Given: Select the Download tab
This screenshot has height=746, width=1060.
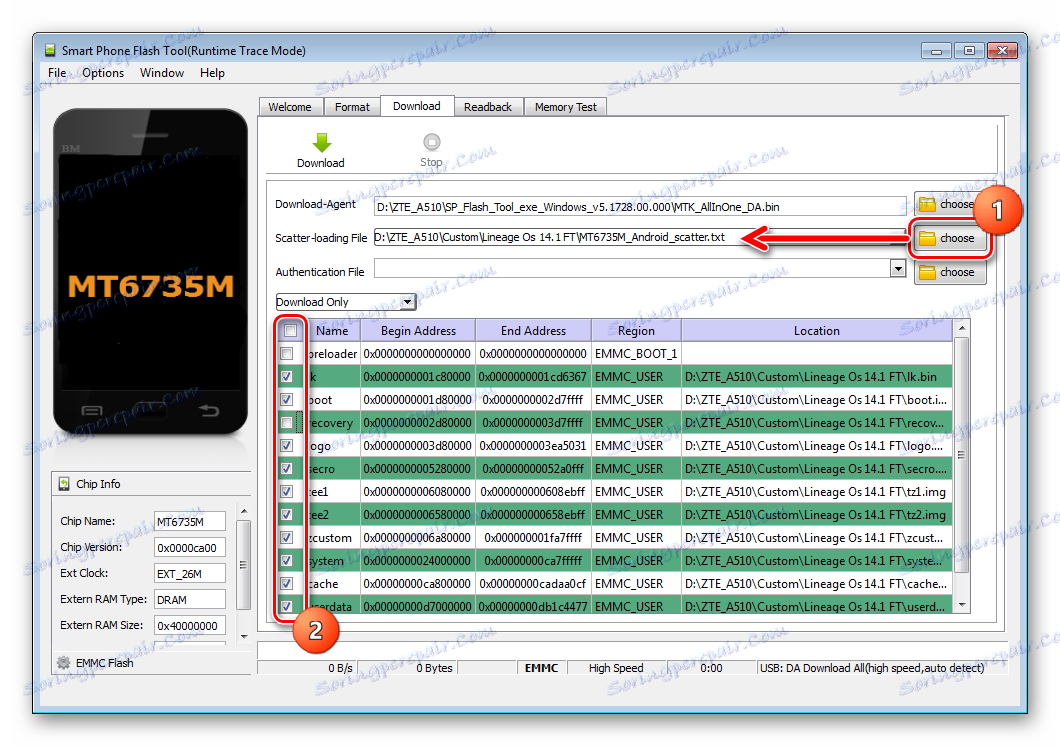Looking at the screenshot, I should 416,106.
